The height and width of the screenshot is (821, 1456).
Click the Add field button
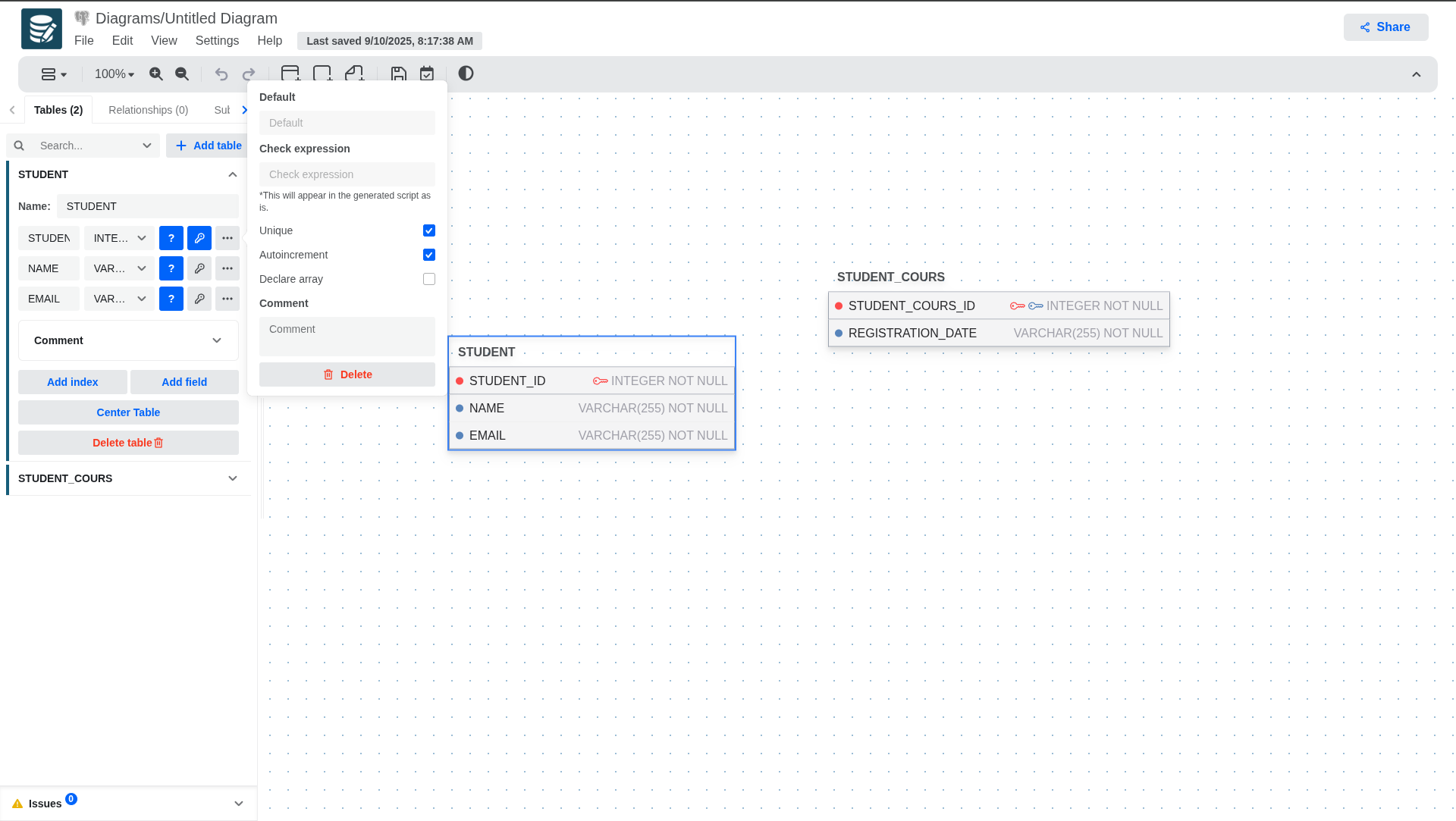(x=184, y=382)
